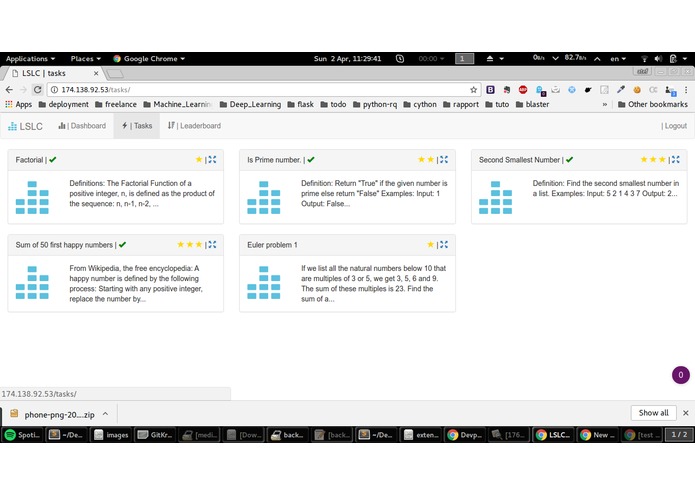Close the downloads bar
The height and width of the screenshot is (494, 695).
pos(686,413)
